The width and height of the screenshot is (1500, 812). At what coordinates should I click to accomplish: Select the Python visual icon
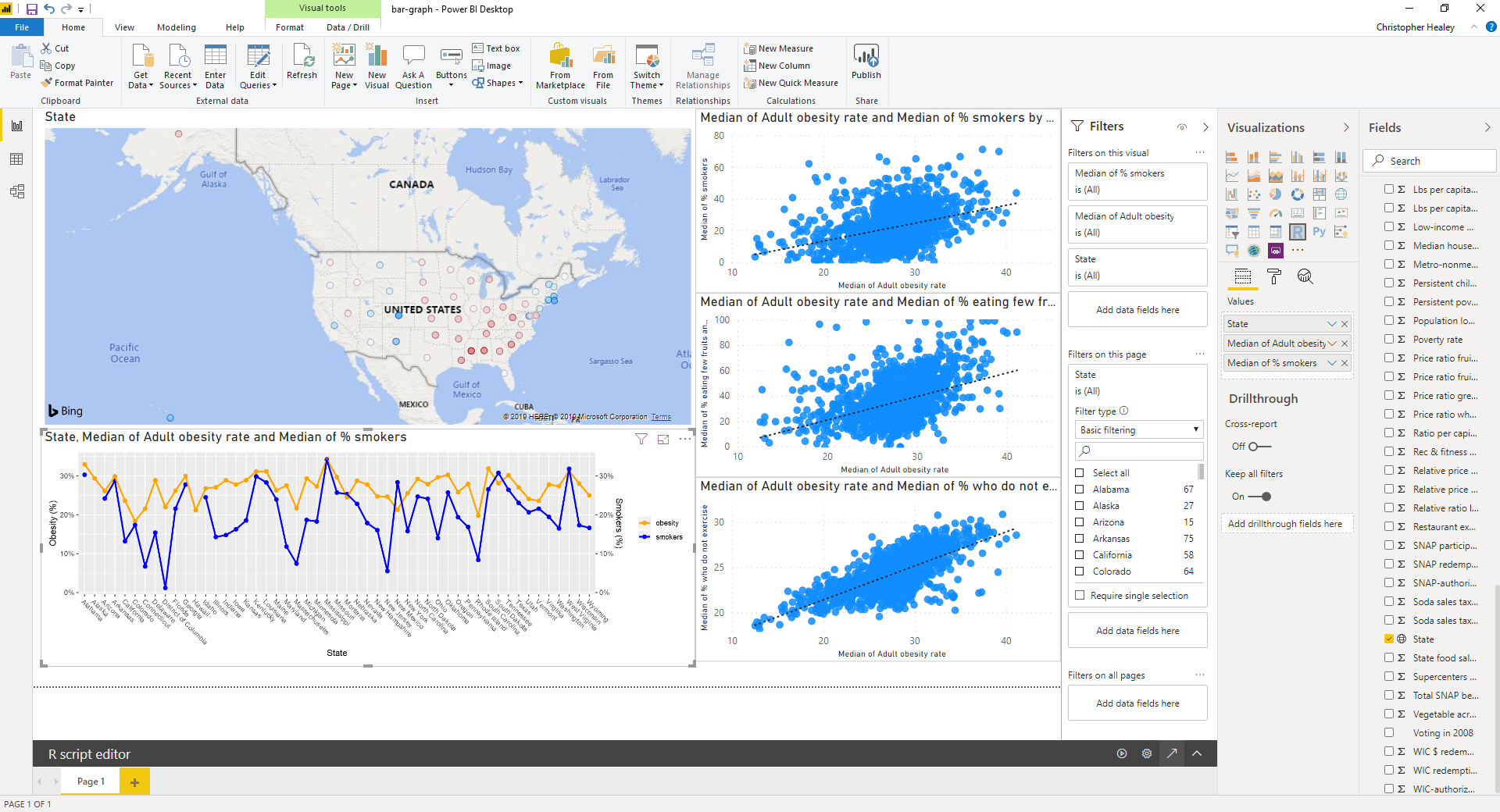[1320, 232]
